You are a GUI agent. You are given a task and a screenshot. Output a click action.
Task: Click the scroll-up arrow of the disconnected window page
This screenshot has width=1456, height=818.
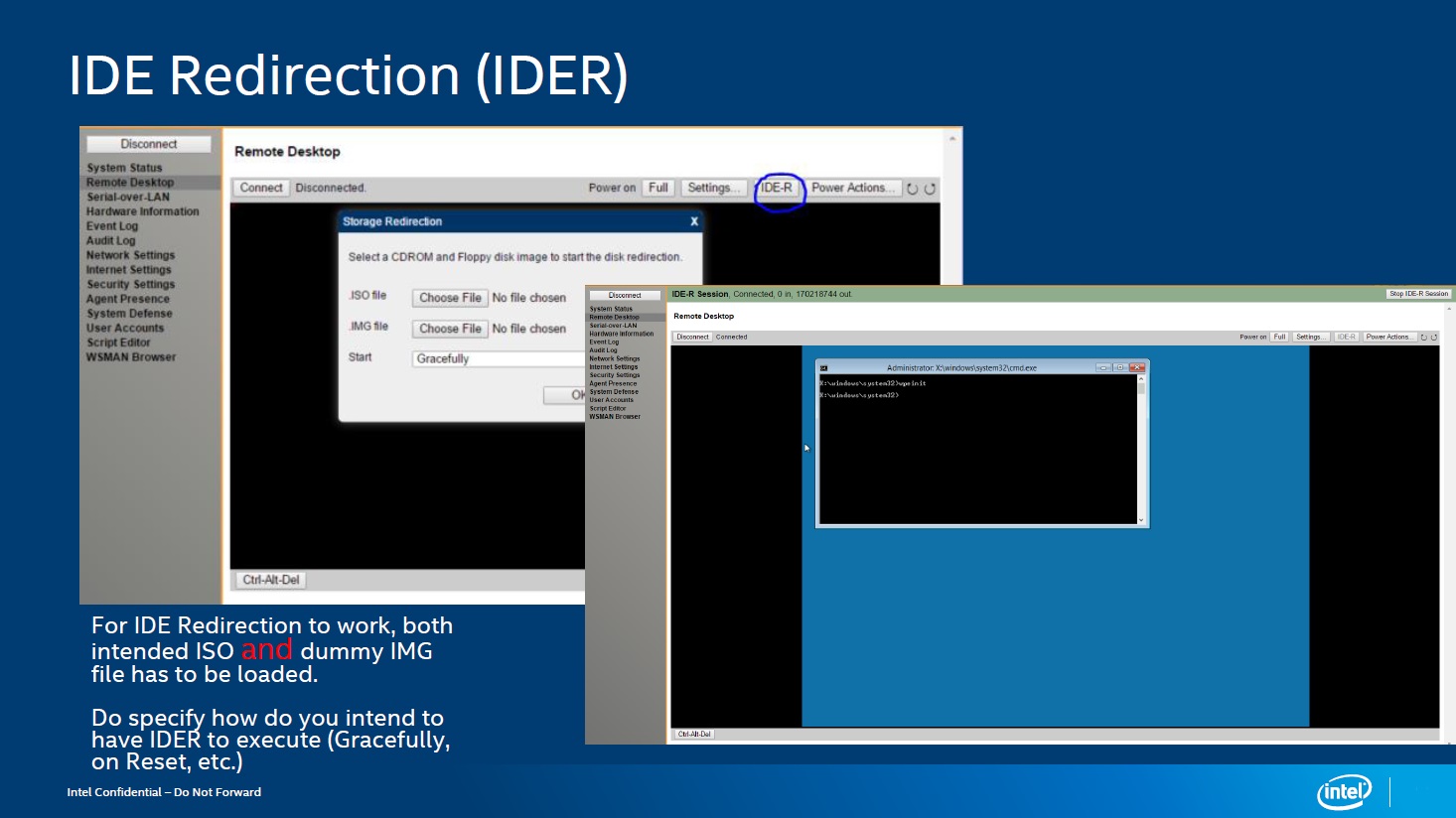click(952, 138)
